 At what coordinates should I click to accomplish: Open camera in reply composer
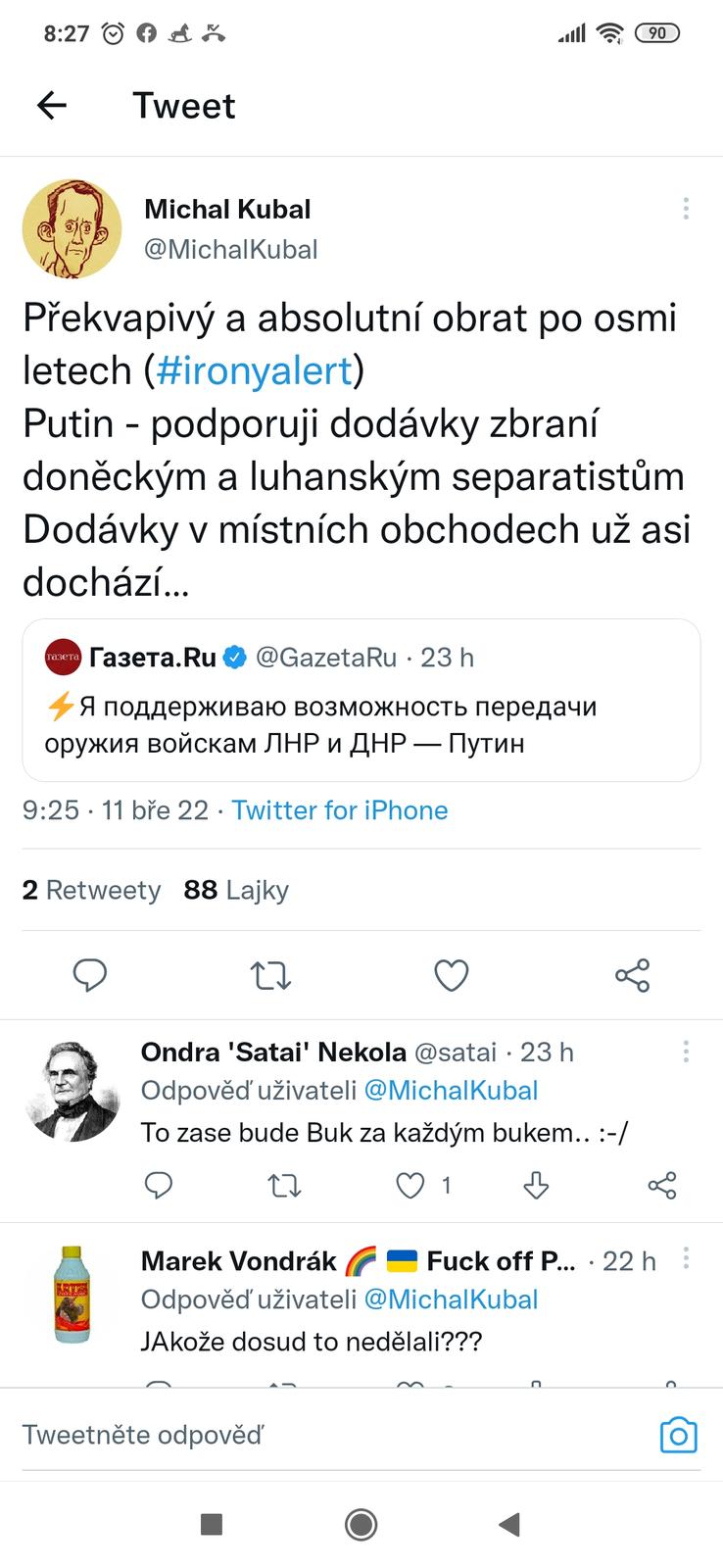pyautogui.click(x=678, y=1436)
